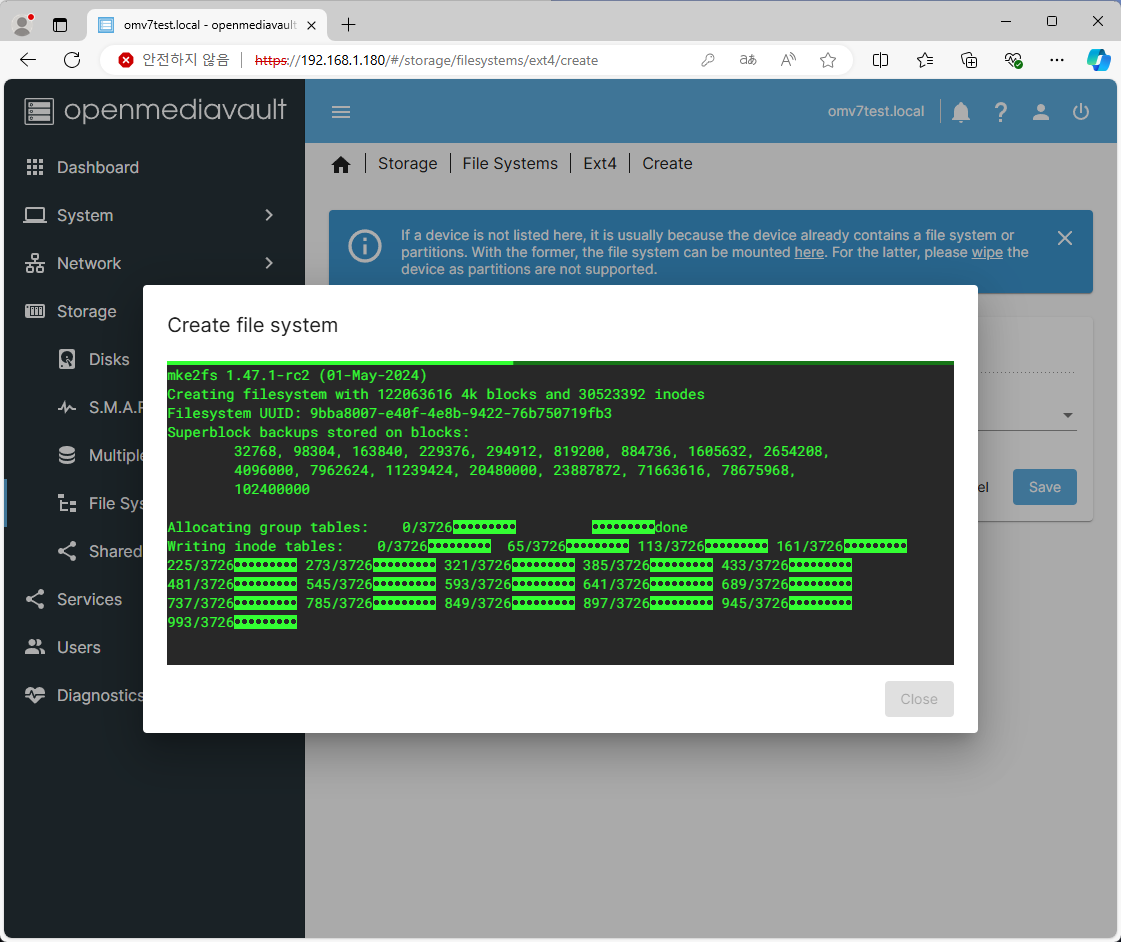Open browser collections icon
The height and width of the screenshot is (942, 1121).
(x=969, y=60)
